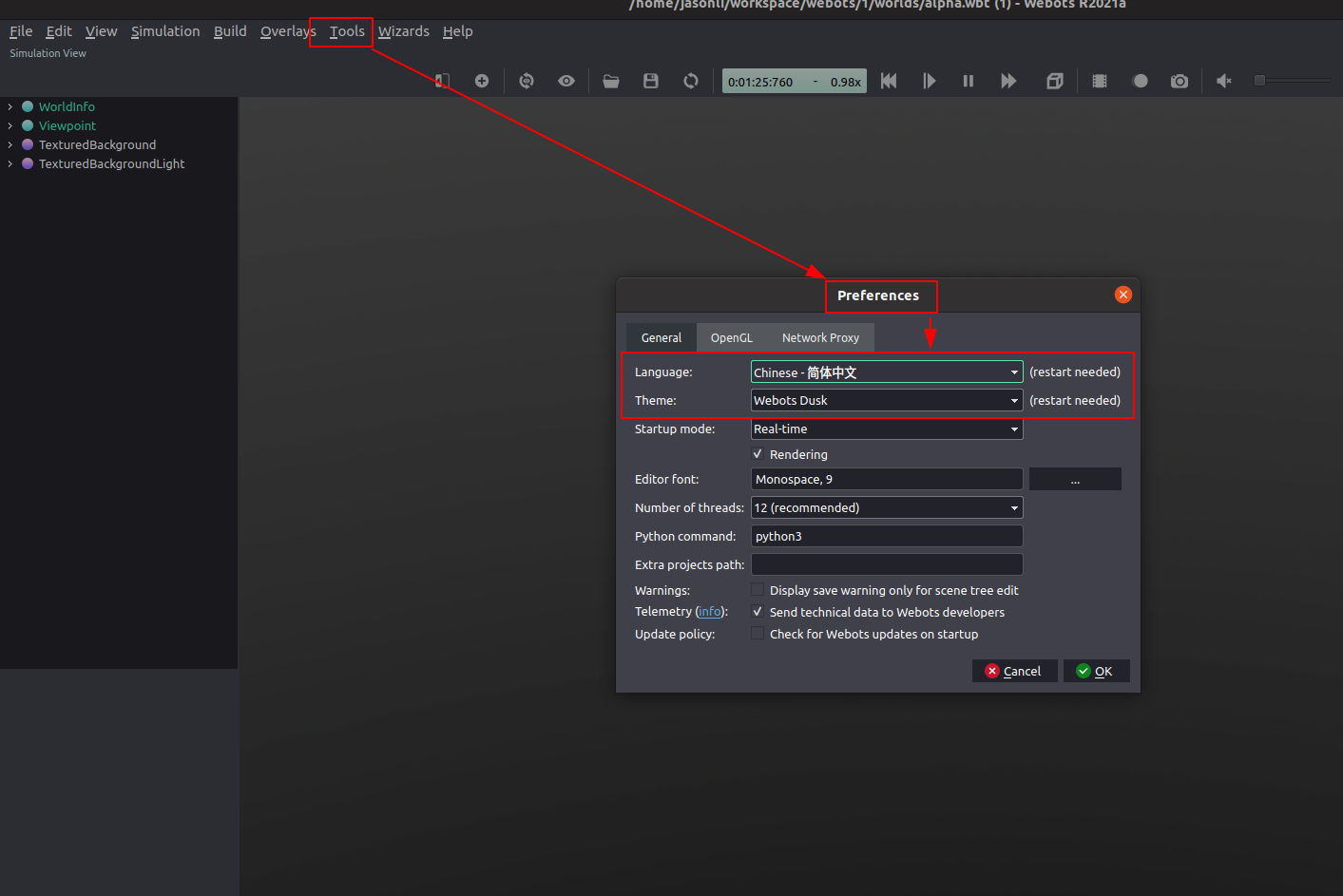The height and width of the screenshot is (896, 1343).
Task: Save the world using the floppy icon
Action: pos(651,81)
